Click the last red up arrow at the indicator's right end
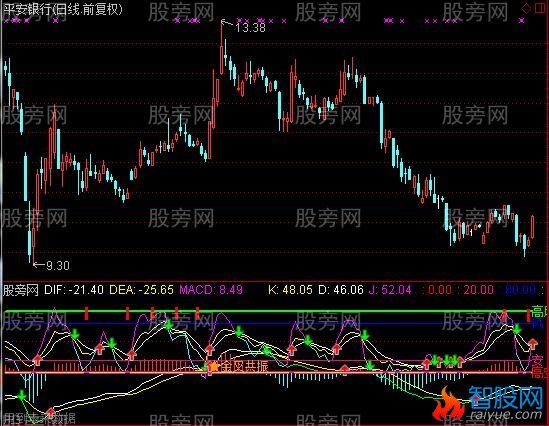 533,343
